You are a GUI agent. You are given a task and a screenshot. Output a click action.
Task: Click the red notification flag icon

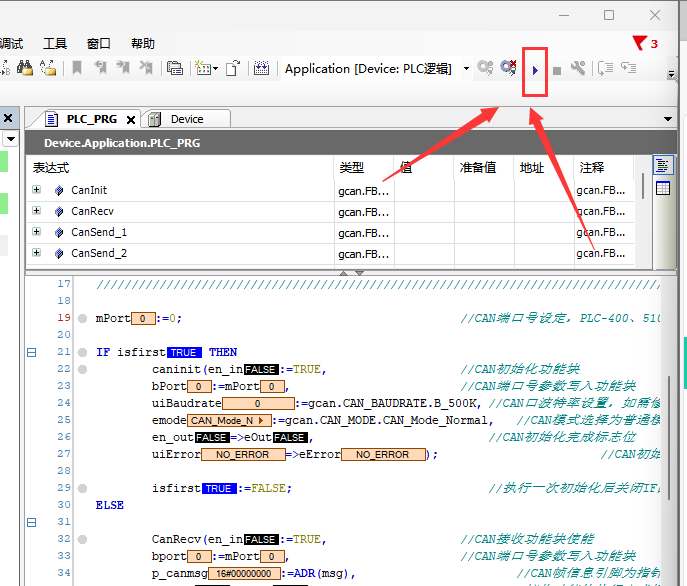coord(639,43)
